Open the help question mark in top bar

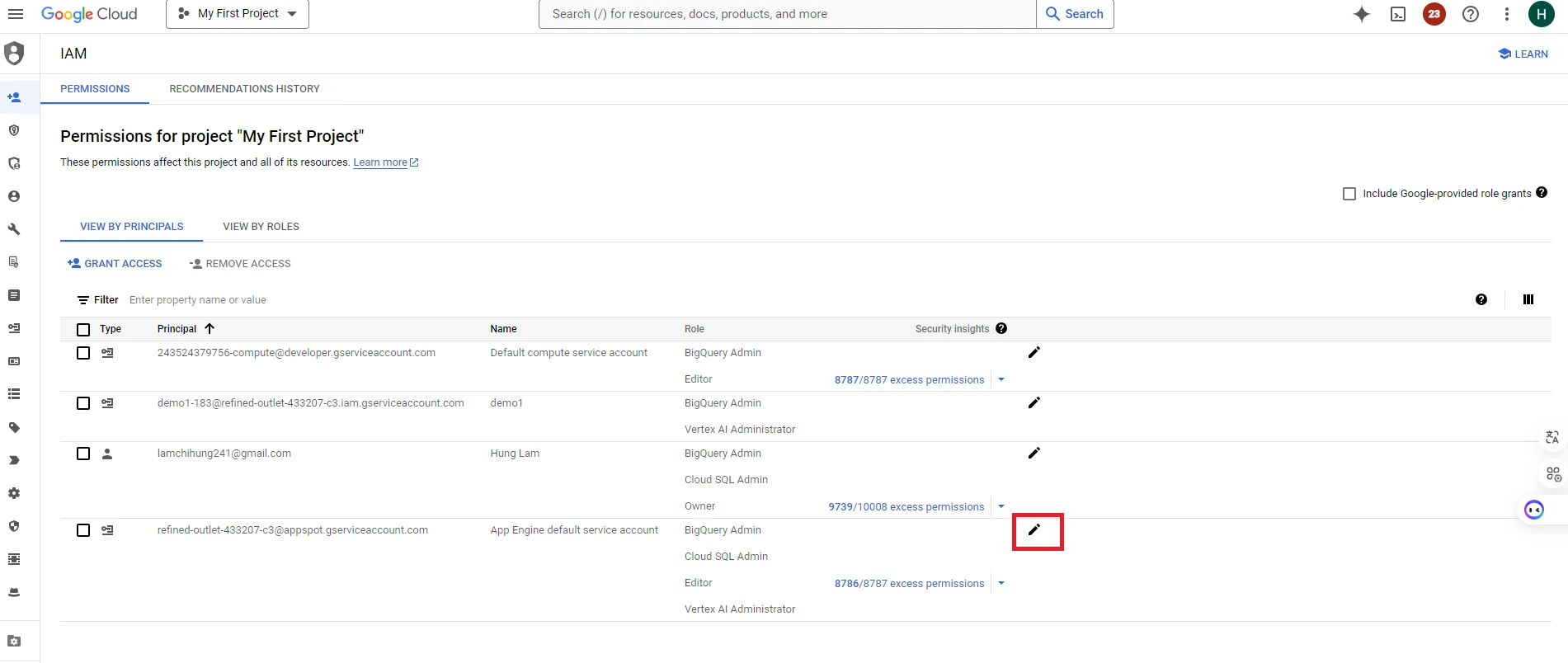1471,14
